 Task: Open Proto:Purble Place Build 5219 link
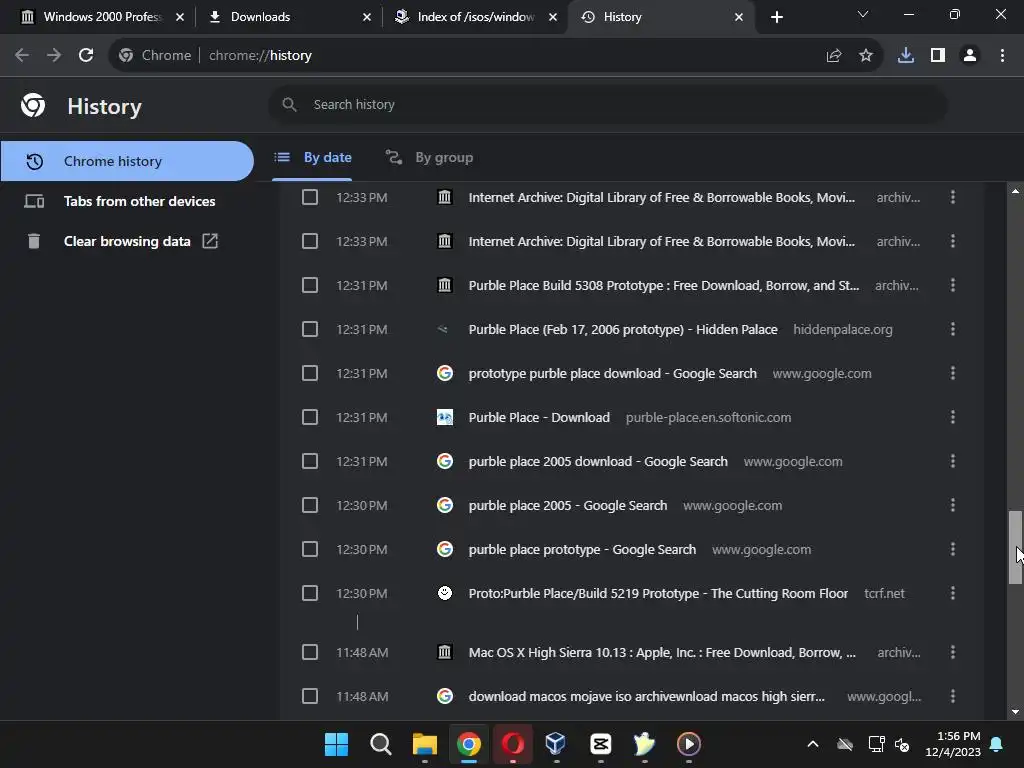pyautogui.click(x=658, y=593)
